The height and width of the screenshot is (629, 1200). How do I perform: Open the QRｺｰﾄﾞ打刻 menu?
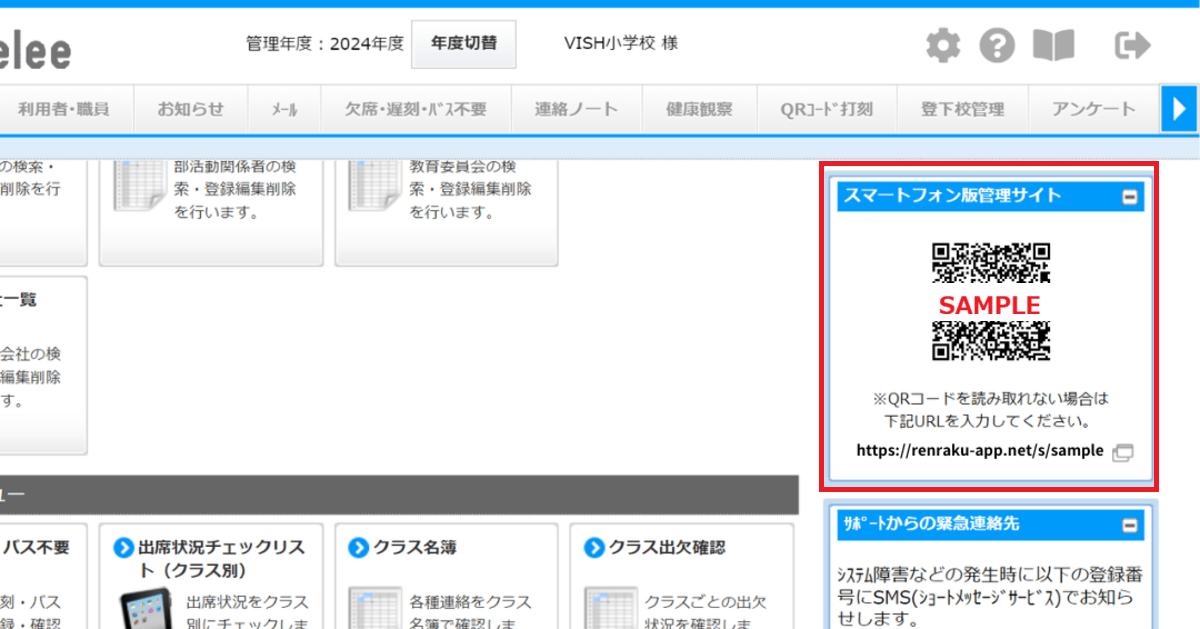(x=826, y=109)
